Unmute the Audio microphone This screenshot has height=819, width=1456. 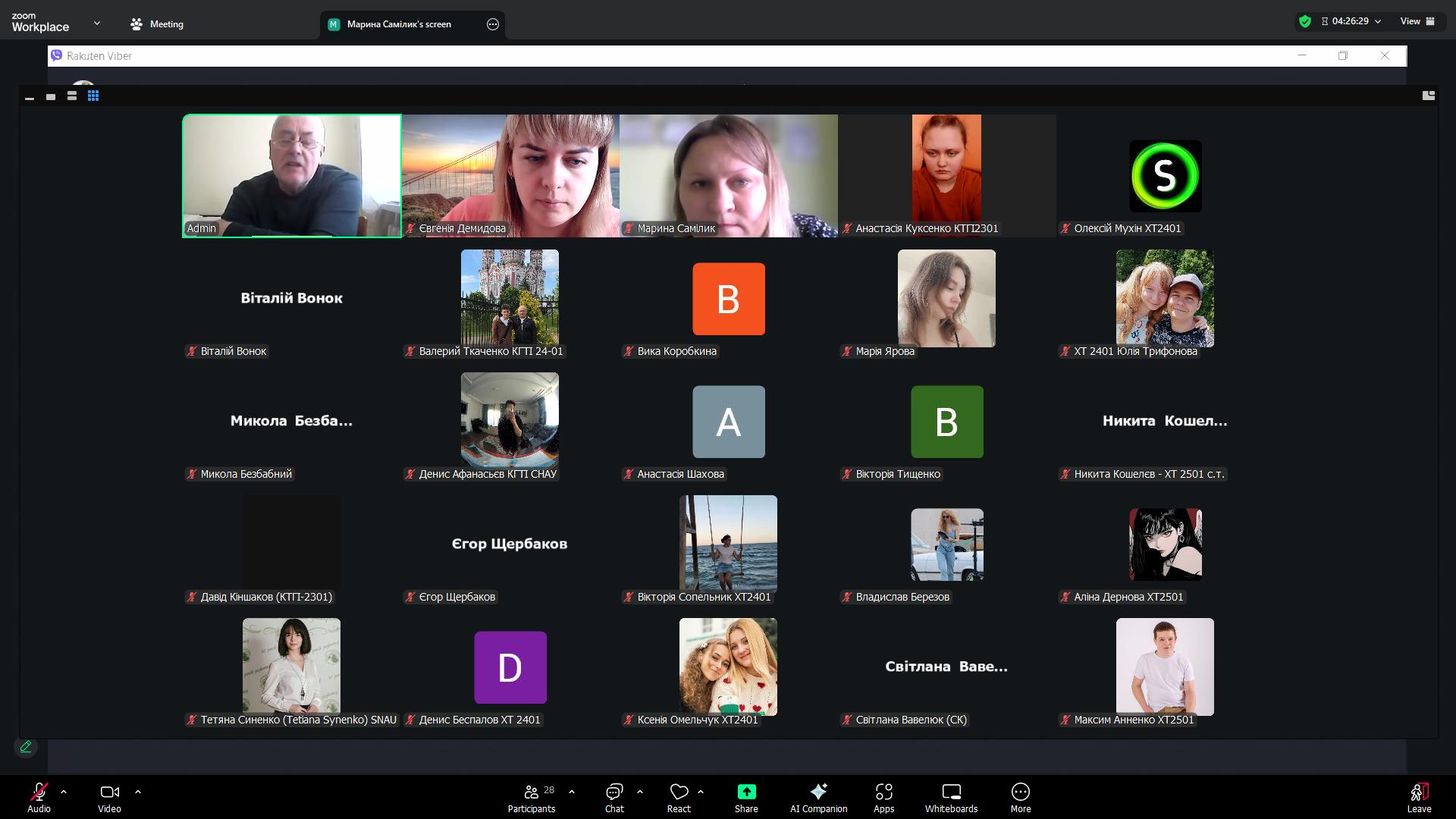39,792
